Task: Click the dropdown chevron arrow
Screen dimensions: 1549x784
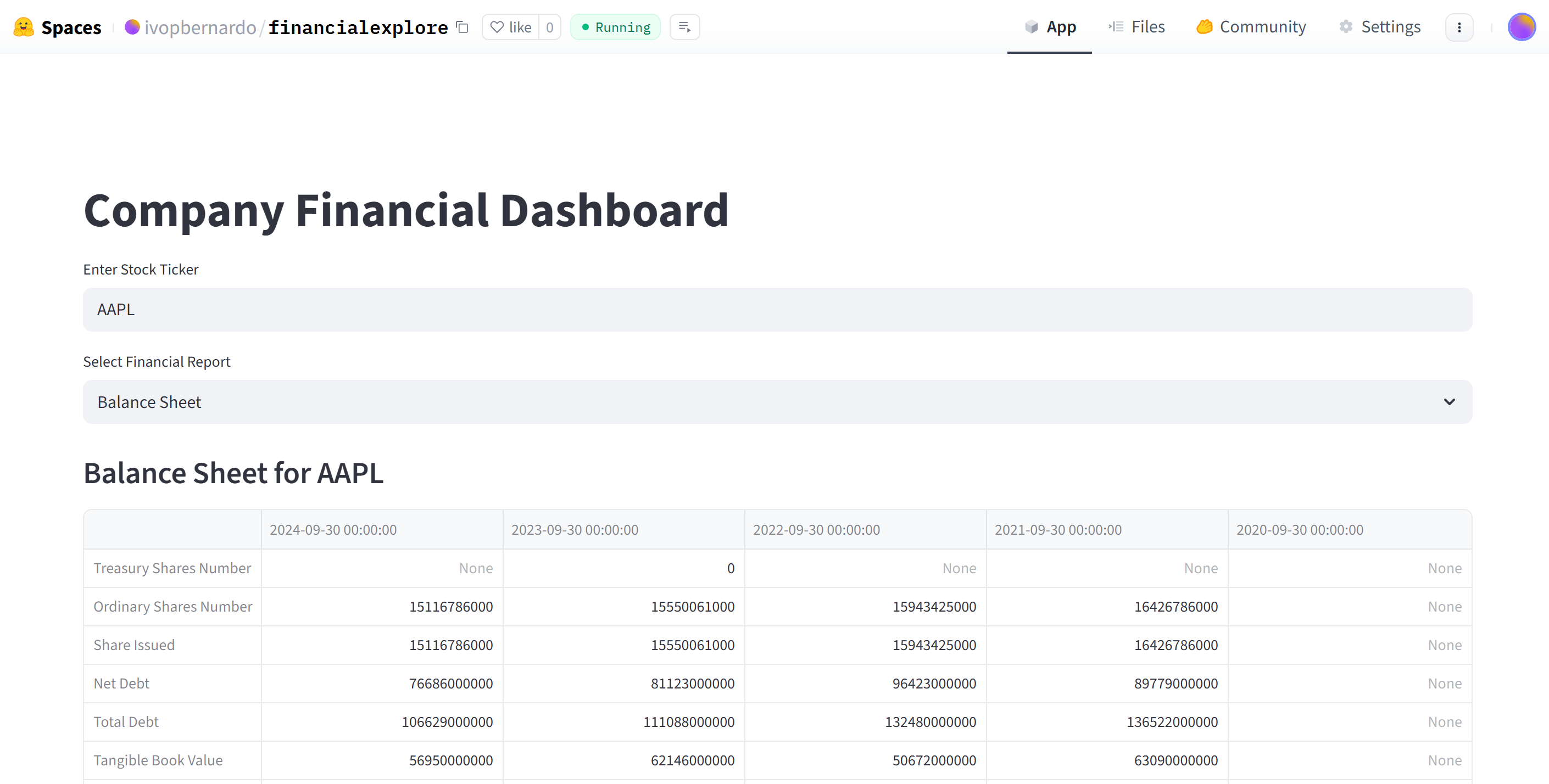Action: (1449, 402)
